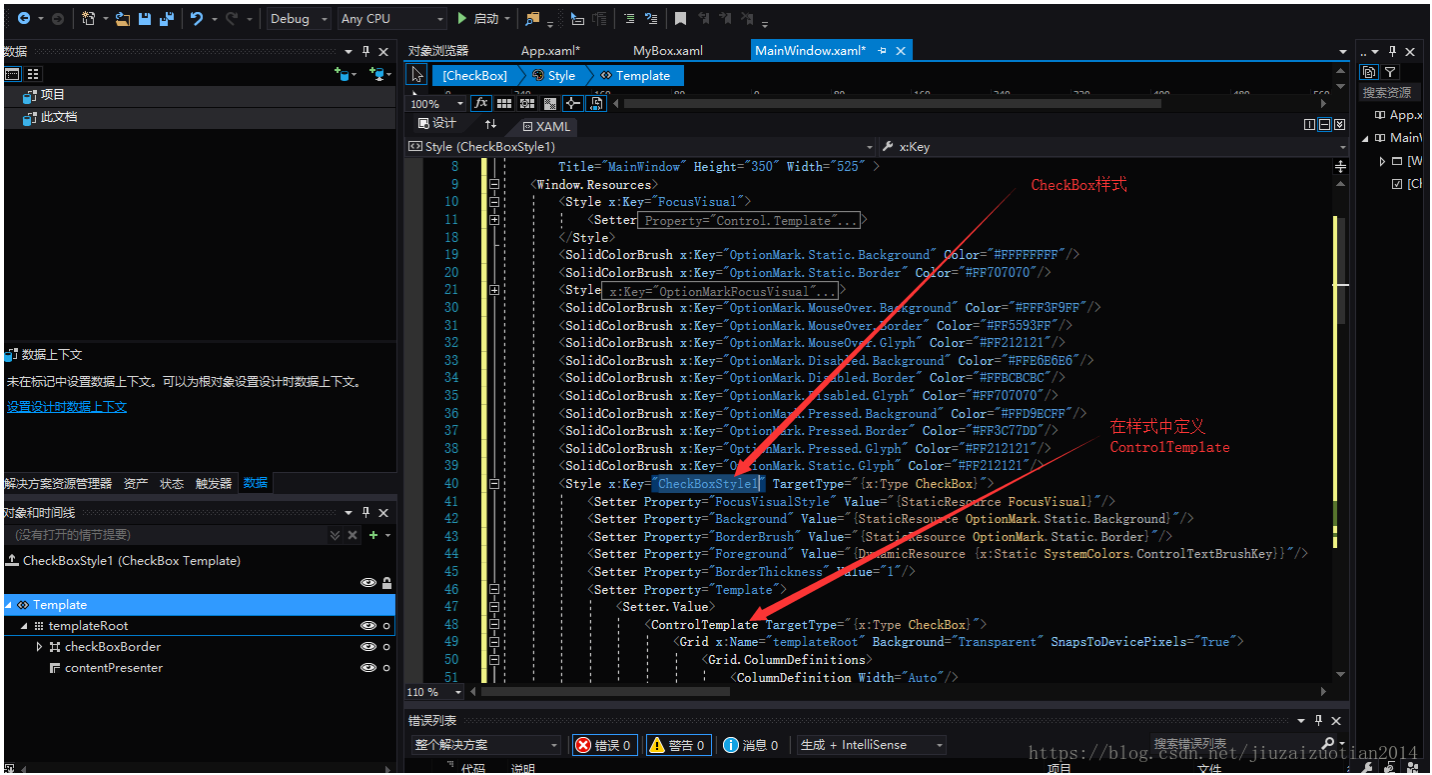Switch to the App.xaml* tab

point(551,50)
